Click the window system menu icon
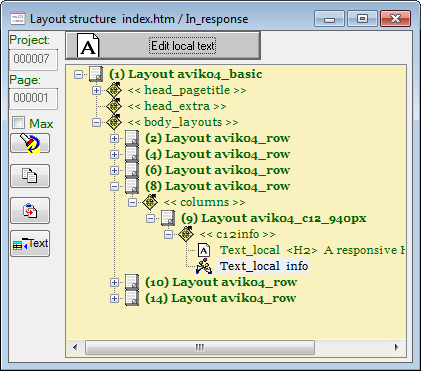Viewport: 421px width, 371px height. [x=17, y=18]
